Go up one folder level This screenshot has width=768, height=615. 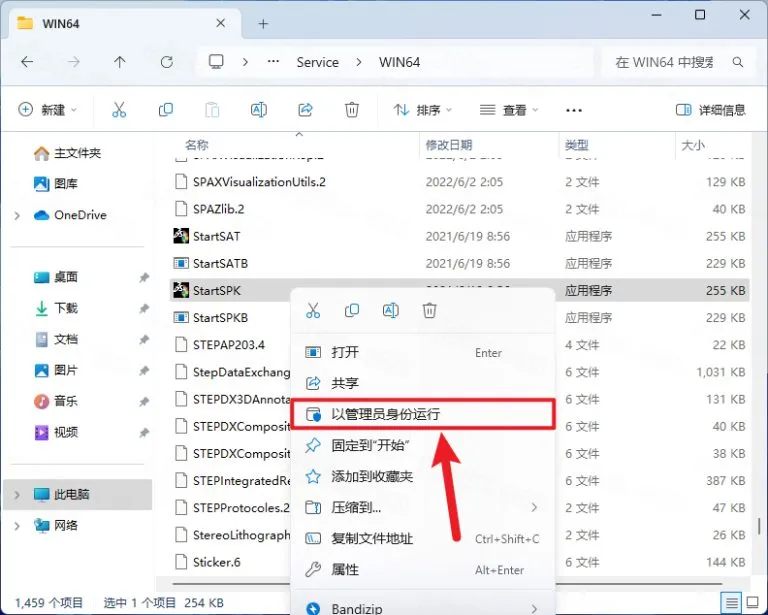pyautogui.click(x=120, y=62)
